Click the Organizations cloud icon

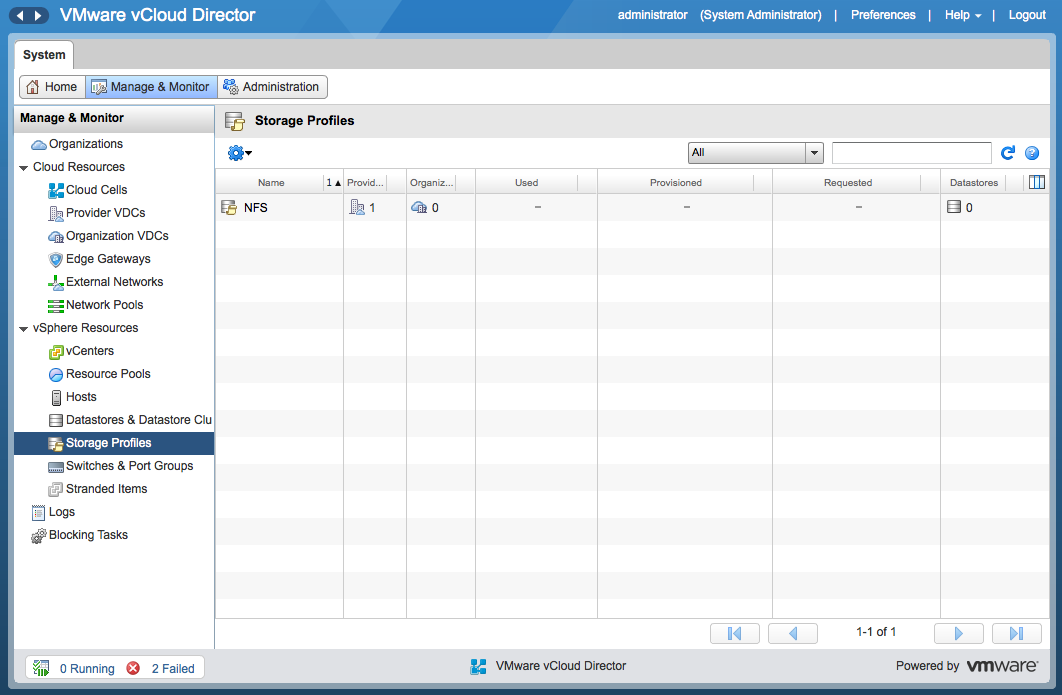pyautogui.click(x=39, y=144)
